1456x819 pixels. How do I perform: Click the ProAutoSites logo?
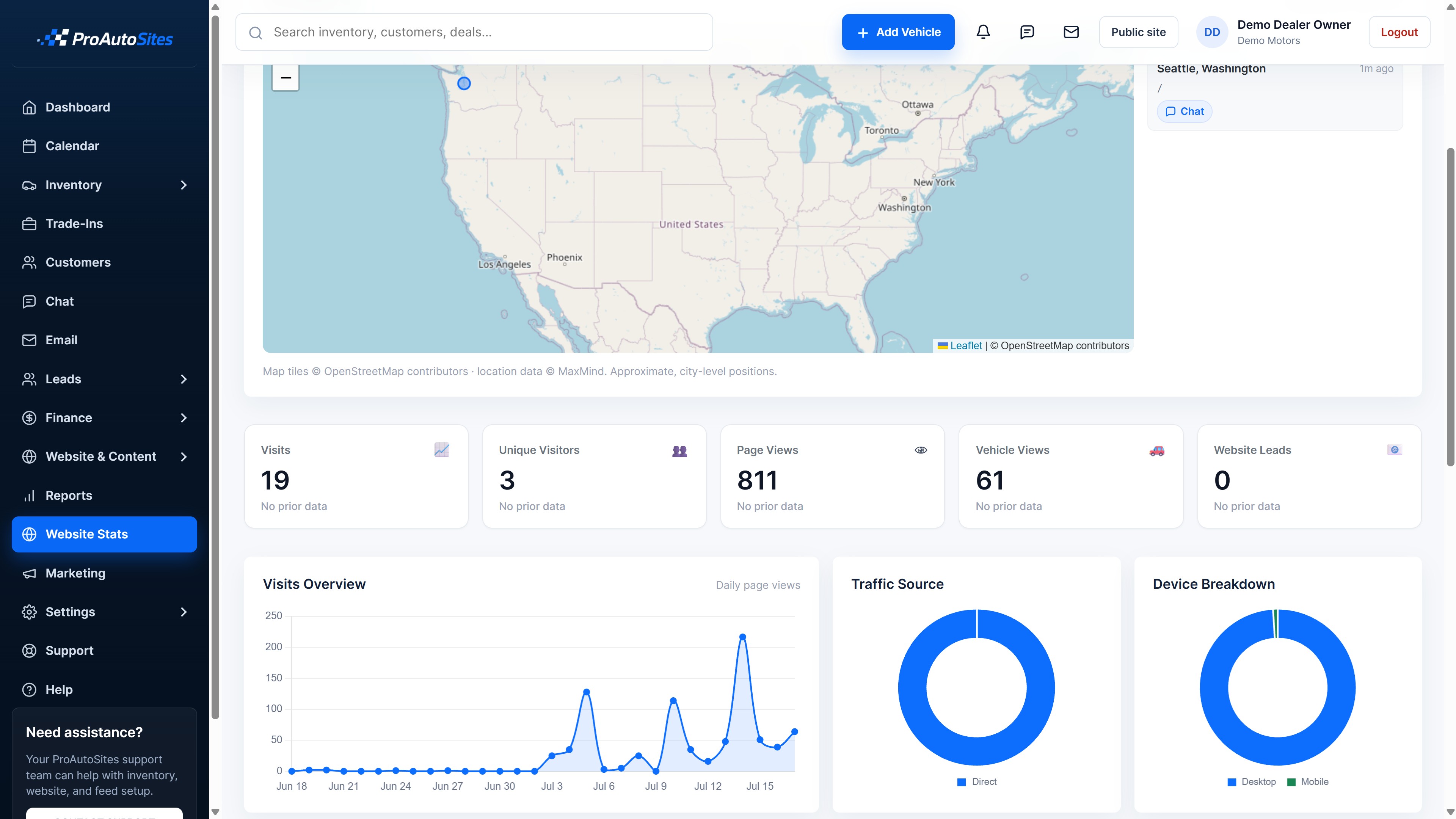pyautogui.click(x=105, y=38)
